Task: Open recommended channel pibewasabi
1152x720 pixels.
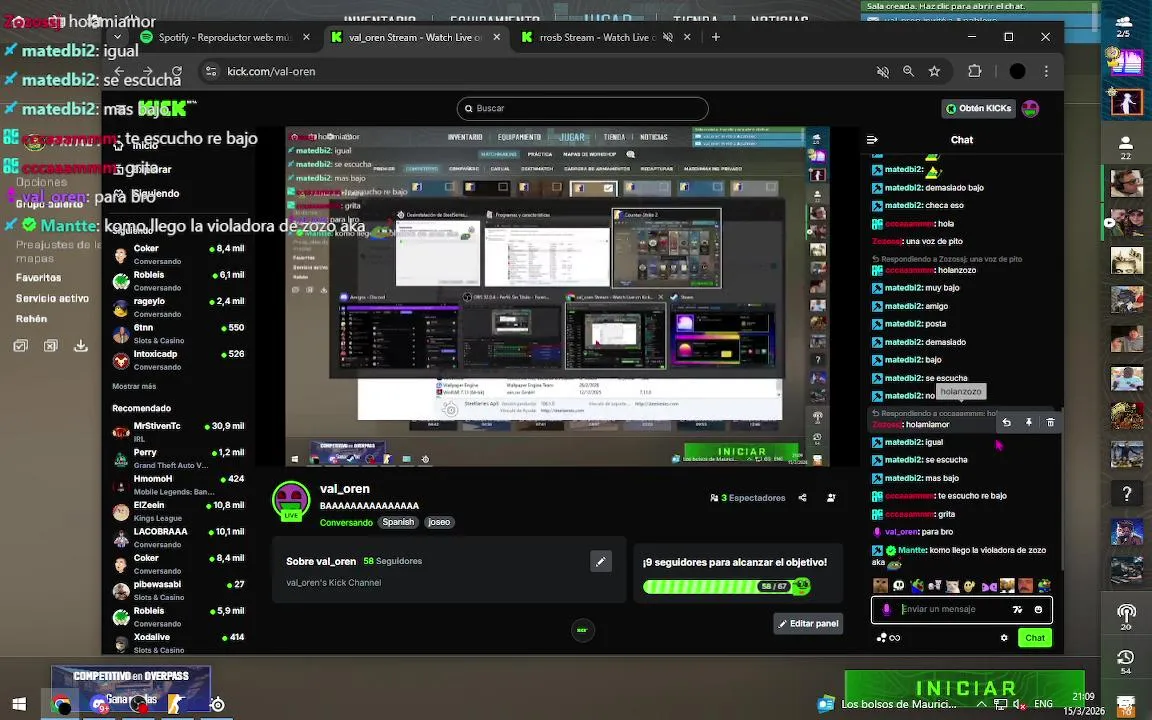Action: coord(179,591)
